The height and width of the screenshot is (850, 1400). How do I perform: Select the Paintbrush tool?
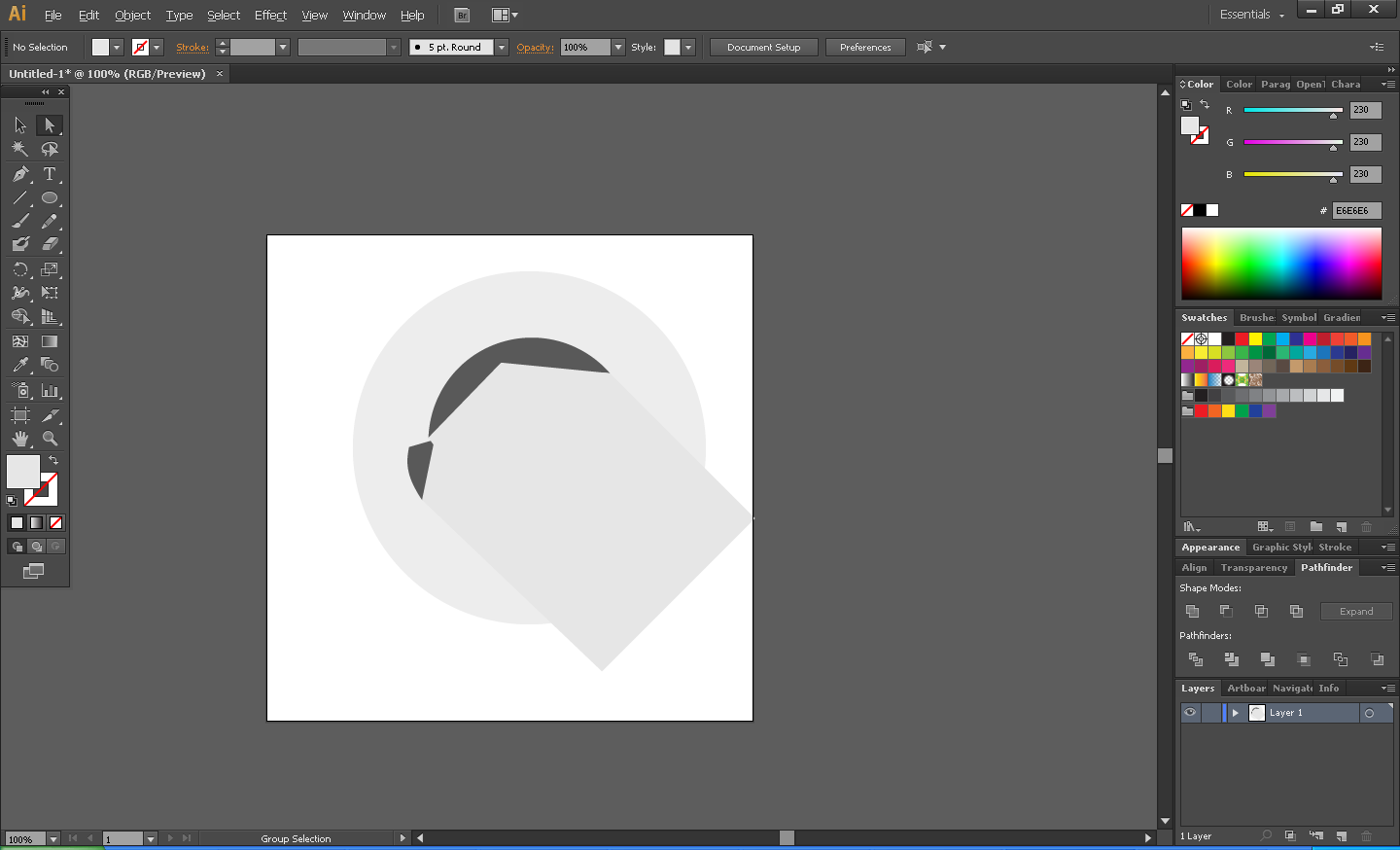20,221
